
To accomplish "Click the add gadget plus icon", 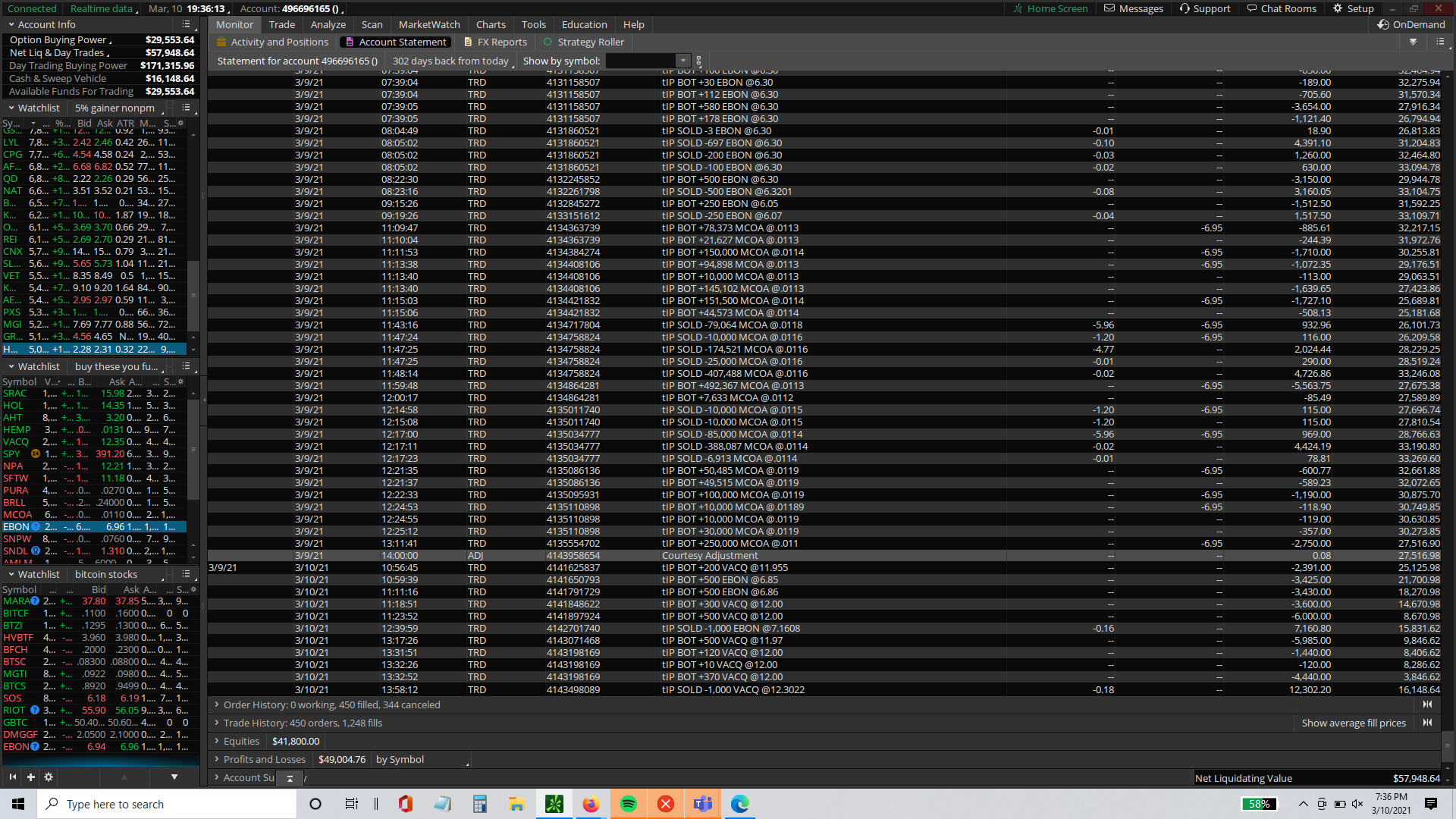I will (31, 777).
